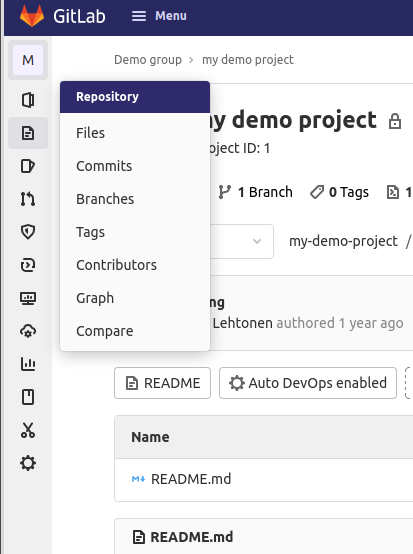413x554 pixels.
Task: Click the README.md panel heading
Action: point(191,537)
